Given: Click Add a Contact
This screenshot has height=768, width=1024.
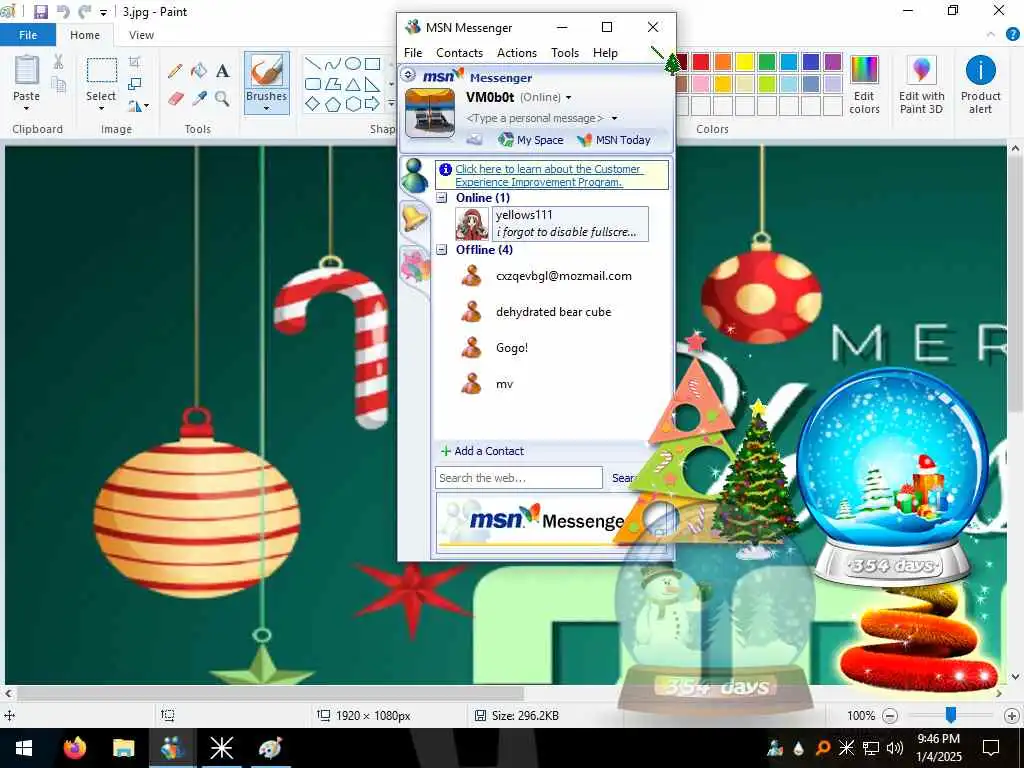Looking at the screenshot, I should click(x=482, y=451).
